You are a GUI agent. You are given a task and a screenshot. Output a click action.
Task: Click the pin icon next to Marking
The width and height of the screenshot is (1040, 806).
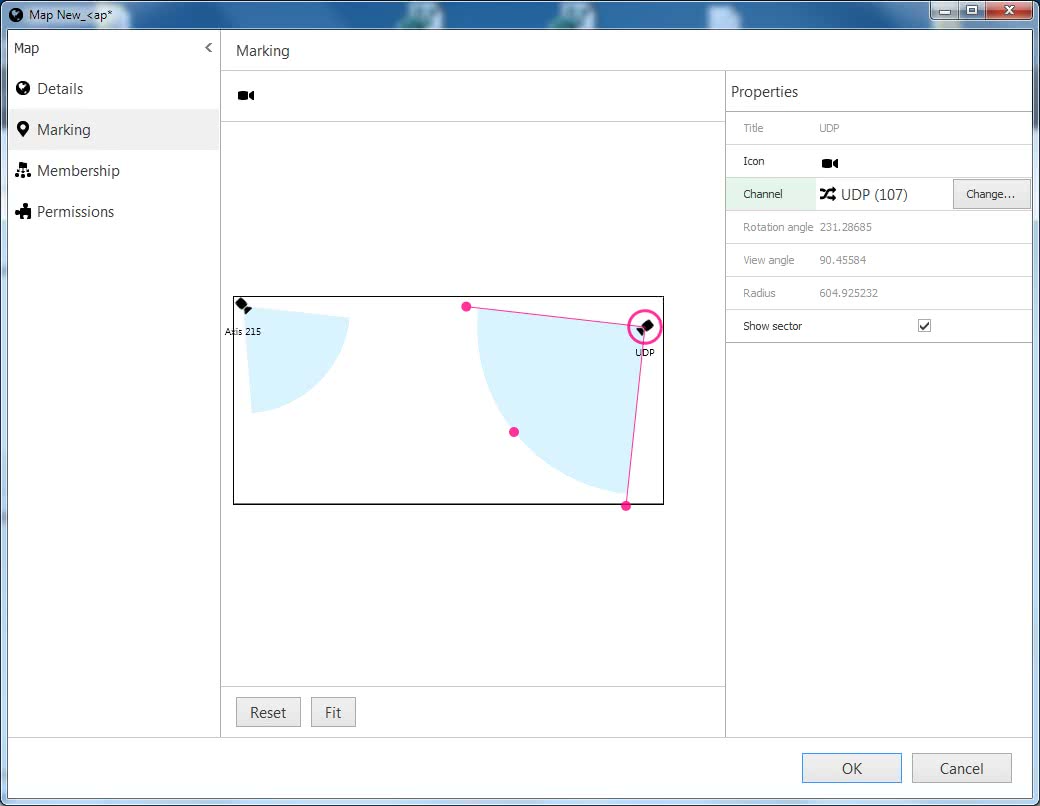click(x=23, y=130)
